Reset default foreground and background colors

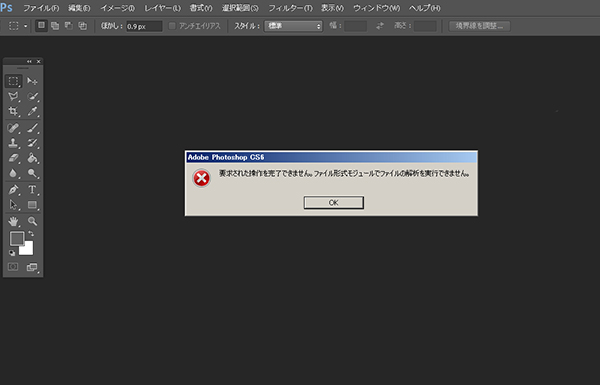(x=12, y=253)
